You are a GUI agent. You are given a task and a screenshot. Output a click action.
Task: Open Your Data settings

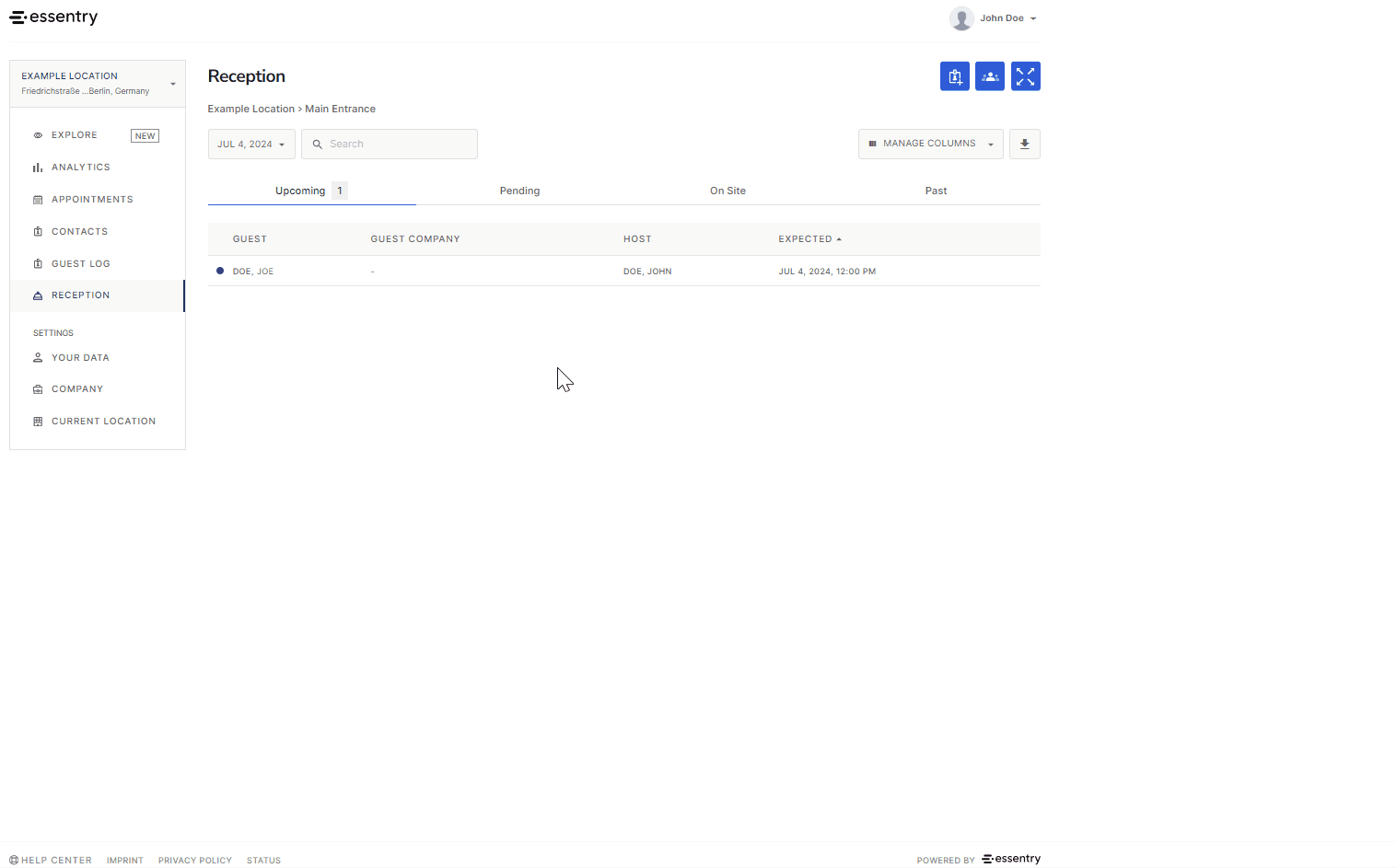[80, 358]
